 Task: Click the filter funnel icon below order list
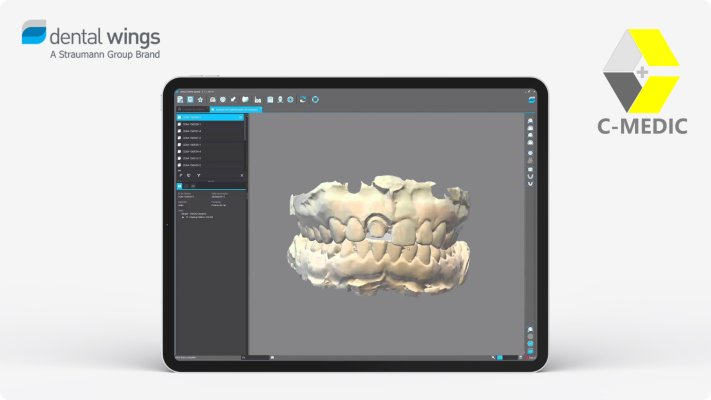(198, 175)
